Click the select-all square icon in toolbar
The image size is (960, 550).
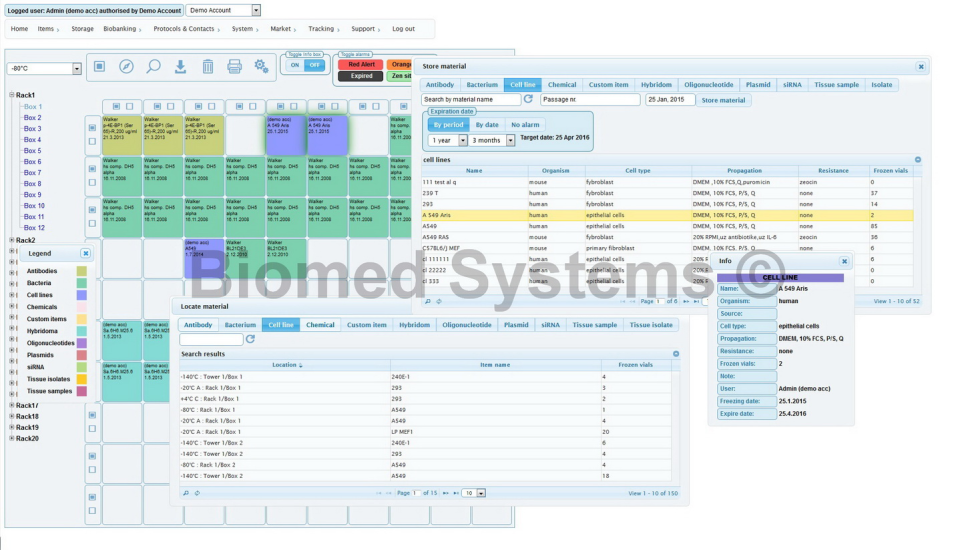pyautogui.click(x=99, y=66)
